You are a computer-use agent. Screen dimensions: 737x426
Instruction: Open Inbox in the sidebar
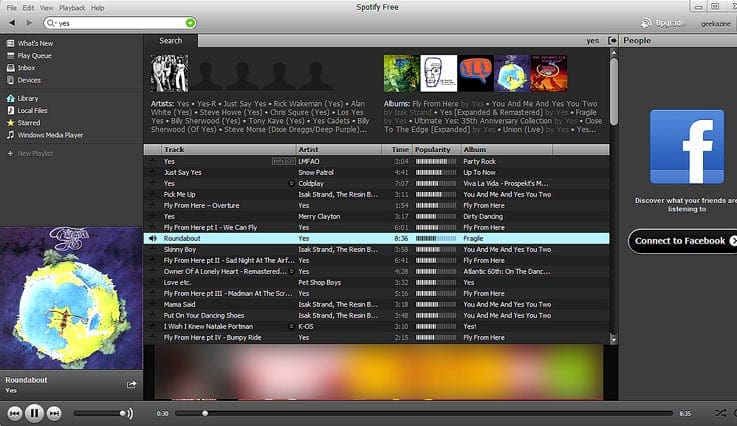tap(26, 68)
